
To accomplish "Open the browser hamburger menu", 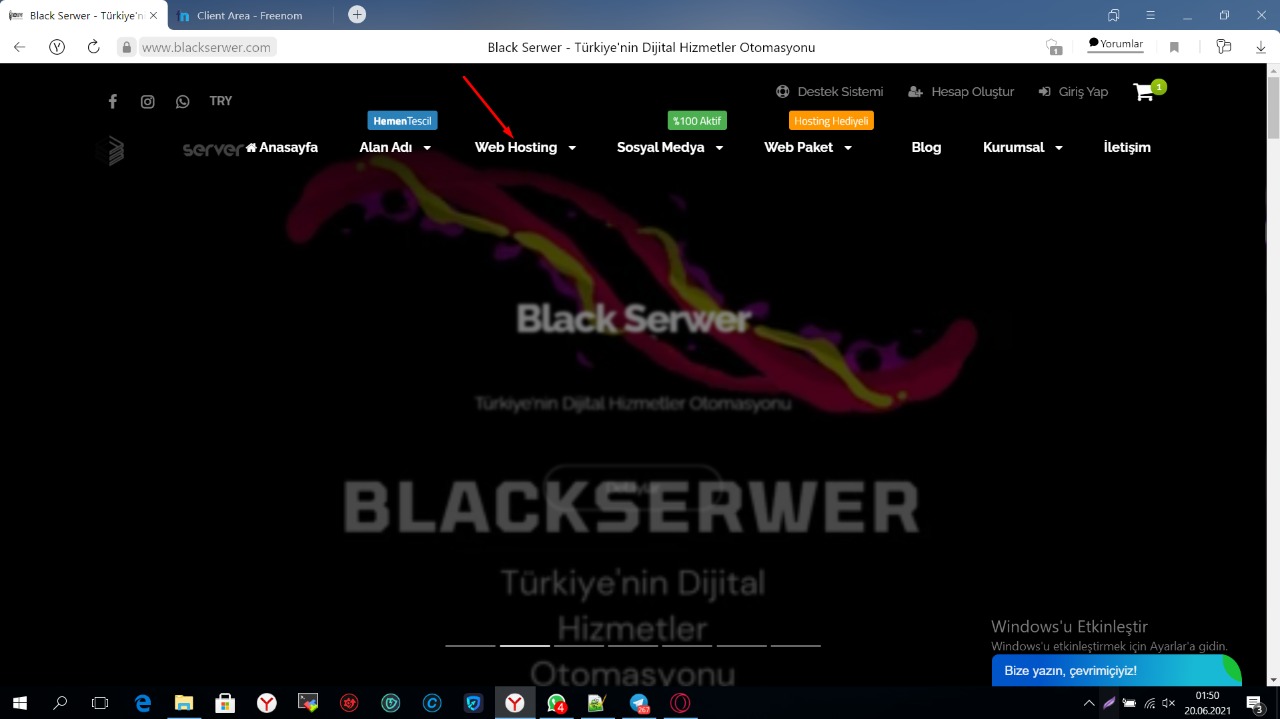I will point(1151,15).
